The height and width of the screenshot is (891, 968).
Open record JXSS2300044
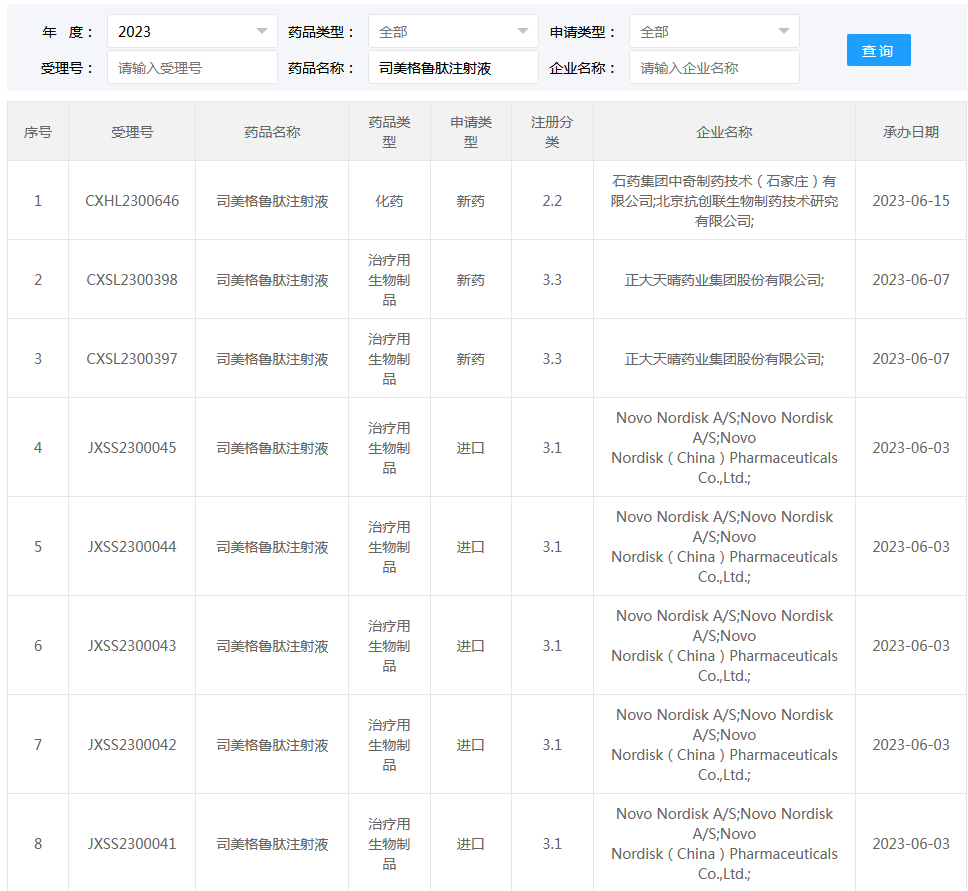coord(132,547)
